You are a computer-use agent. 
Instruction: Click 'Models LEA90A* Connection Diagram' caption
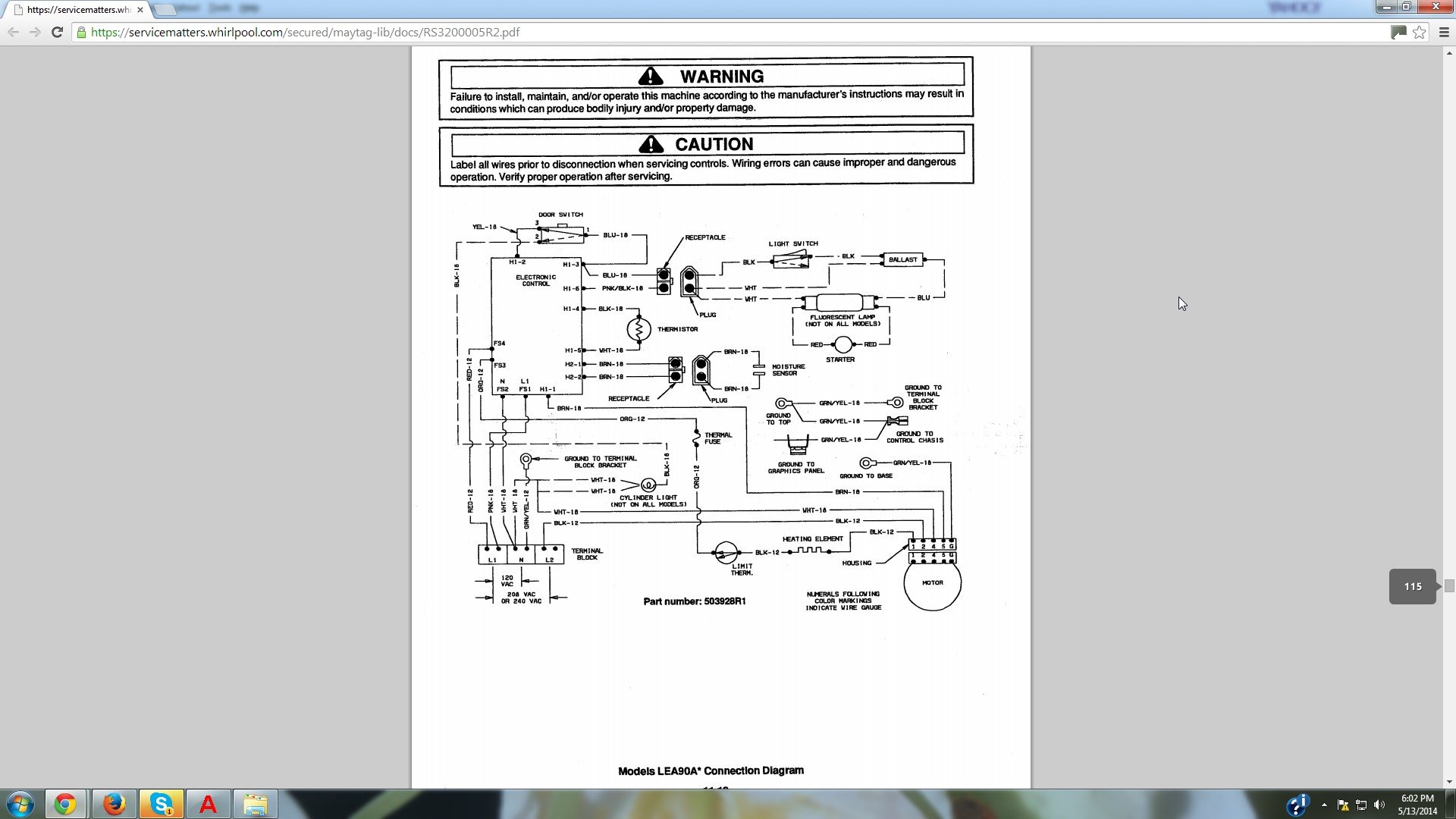[x=711, y=770]
